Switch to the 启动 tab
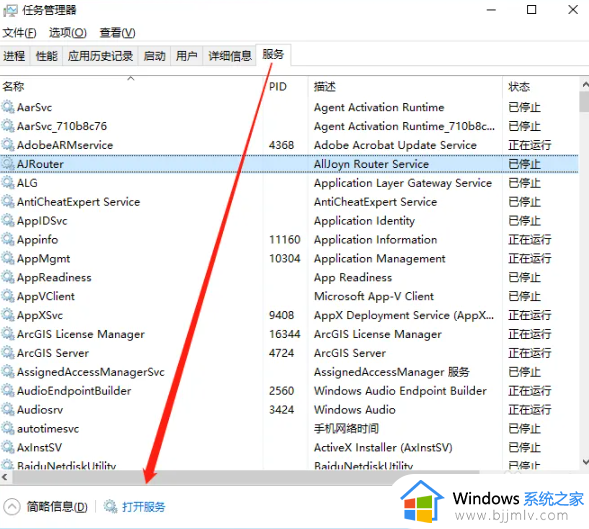The width and height of the screenshot is (589, 529). (x=154, y=56)
